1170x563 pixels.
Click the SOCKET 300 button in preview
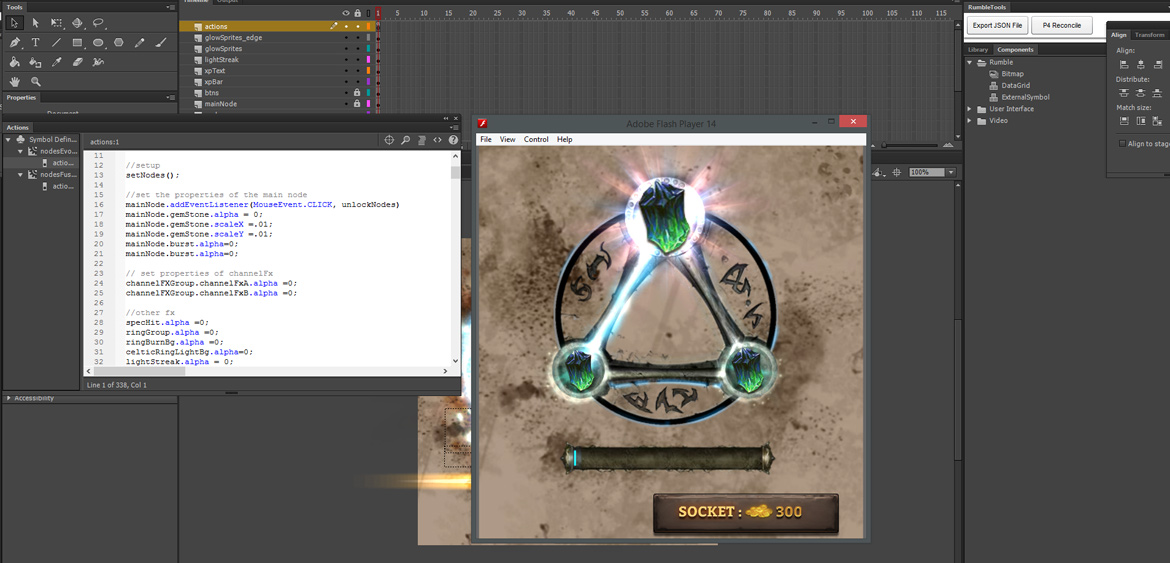tap(745, 512)
